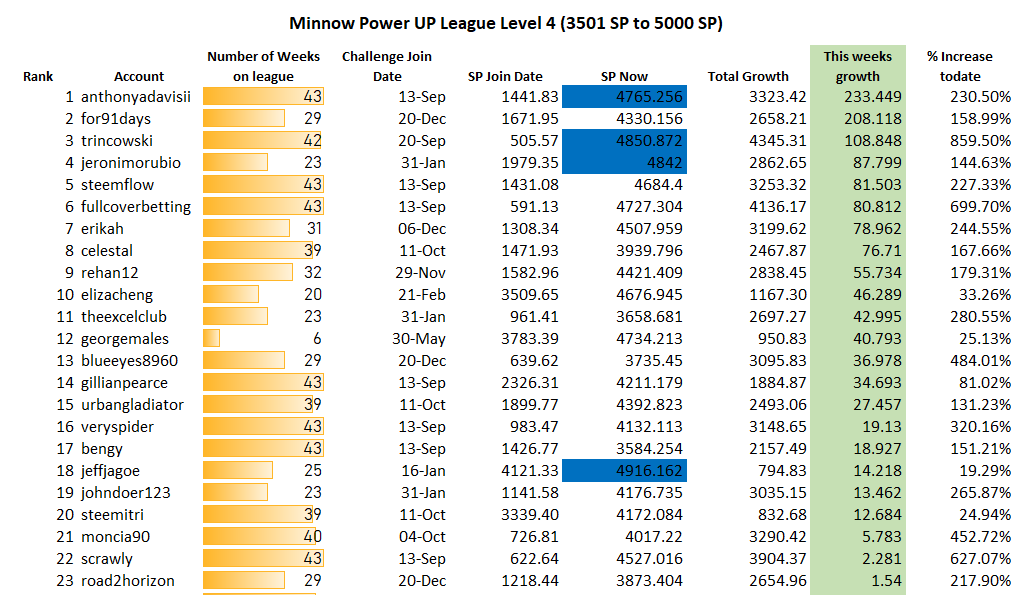
Task: Select account name erikah
Action: click(x=102, y=229)
